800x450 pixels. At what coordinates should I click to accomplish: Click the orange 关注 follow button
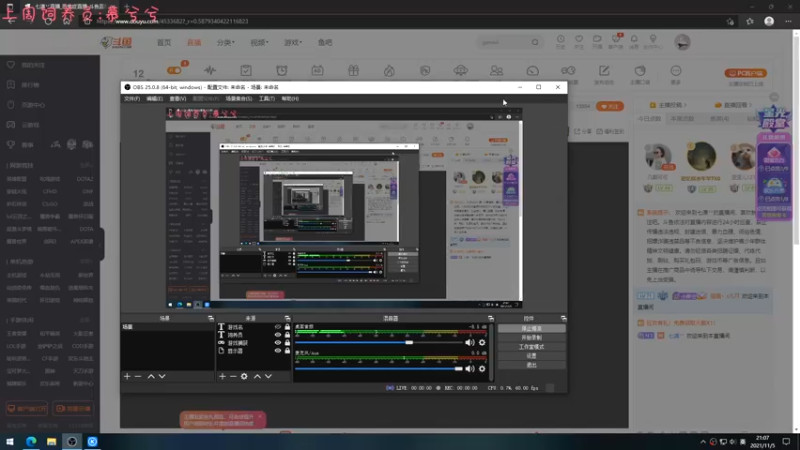pyautogui.click(x=610, y=107)
